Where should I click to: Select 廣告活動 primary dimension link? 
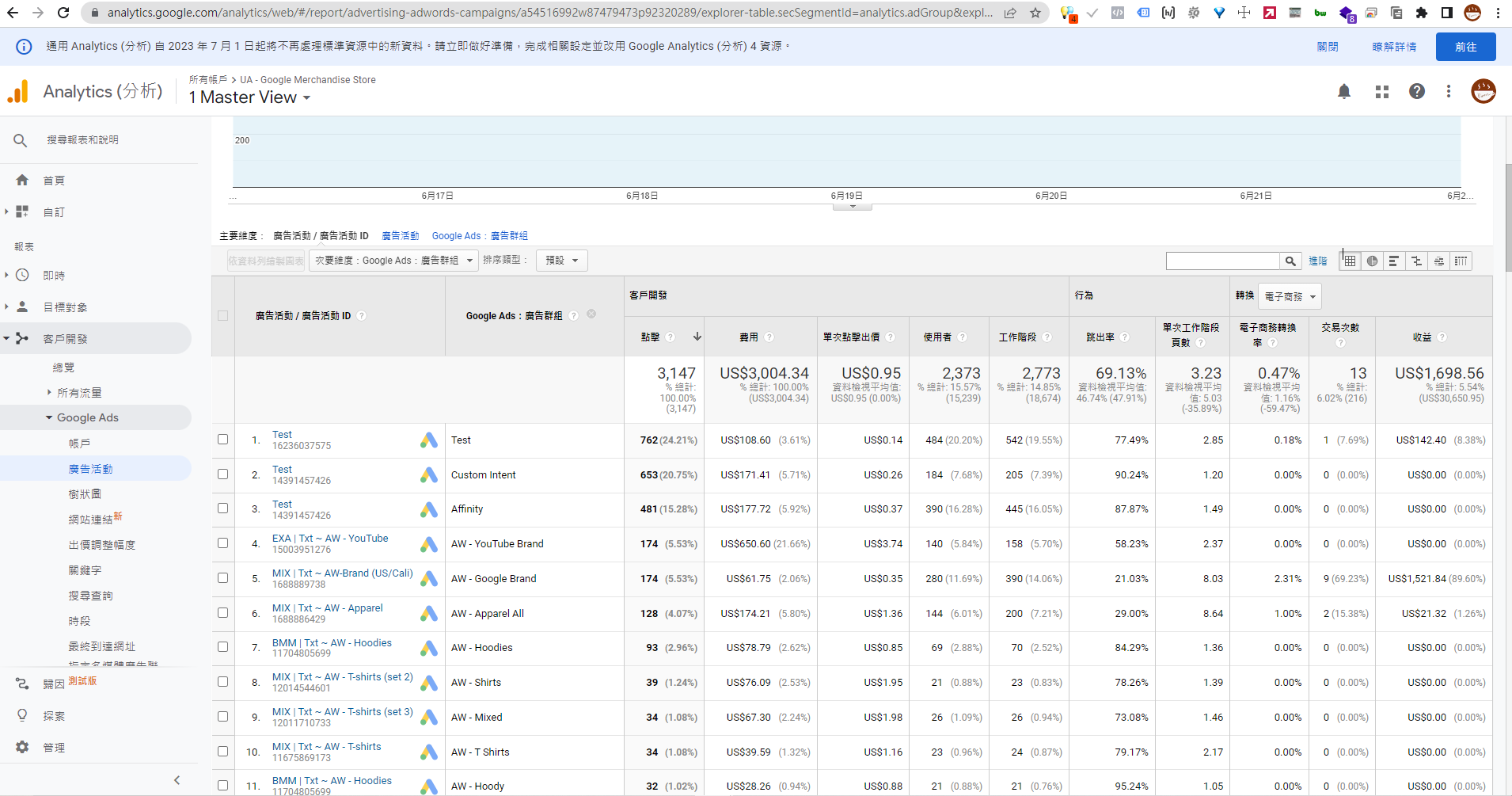click(x=400, y=236)
